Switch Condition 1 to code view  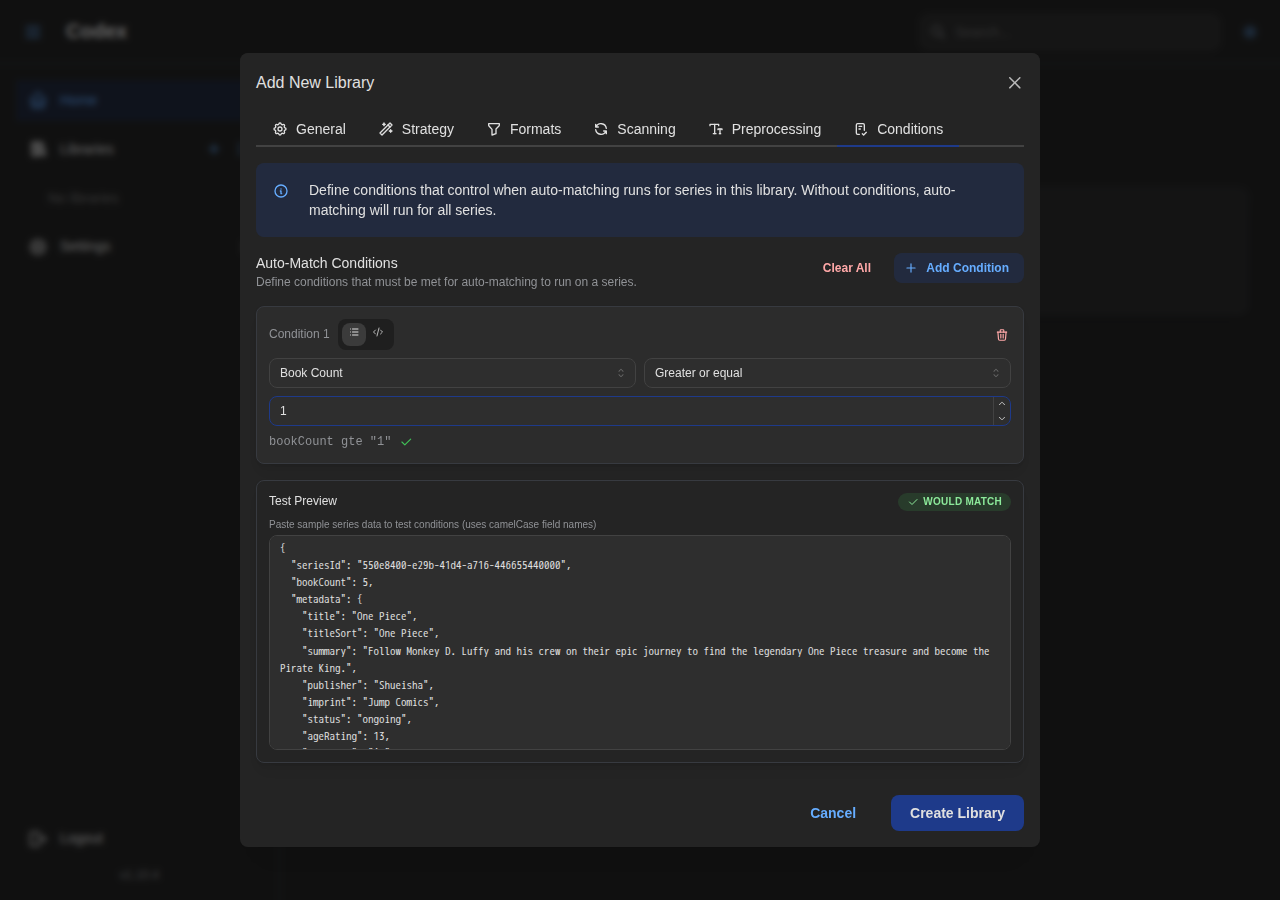click(378, 333)
